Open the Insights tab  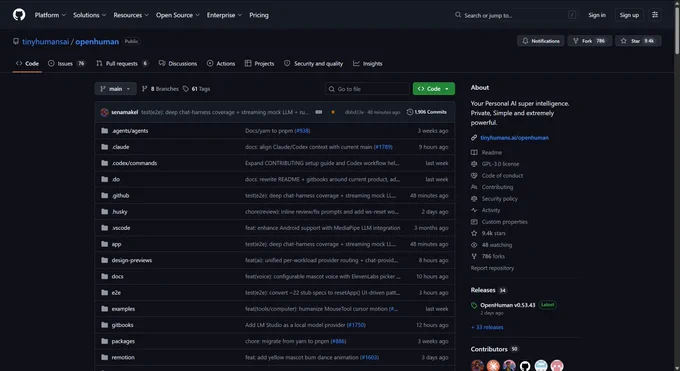(368, 63)
